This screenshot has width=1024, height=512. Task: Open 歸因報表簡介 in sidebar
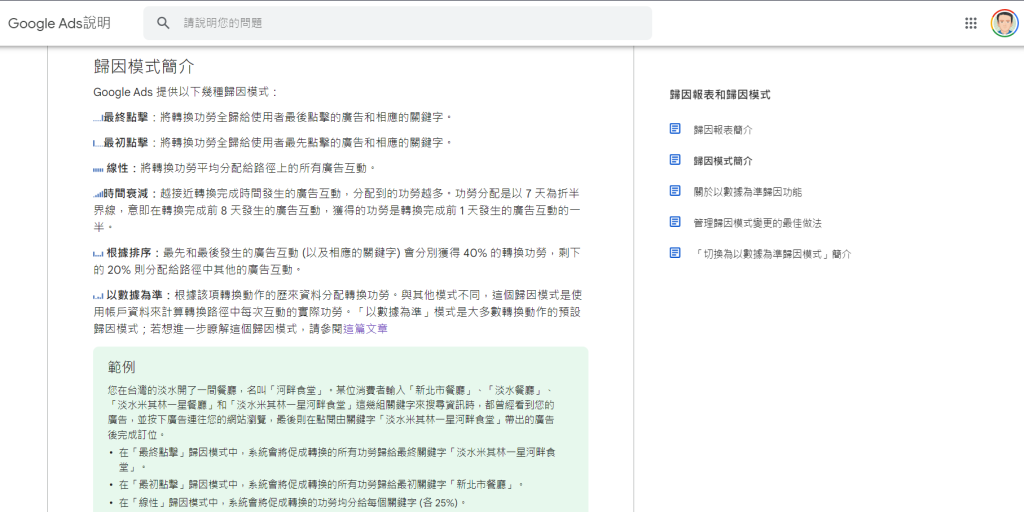point(723,130)
